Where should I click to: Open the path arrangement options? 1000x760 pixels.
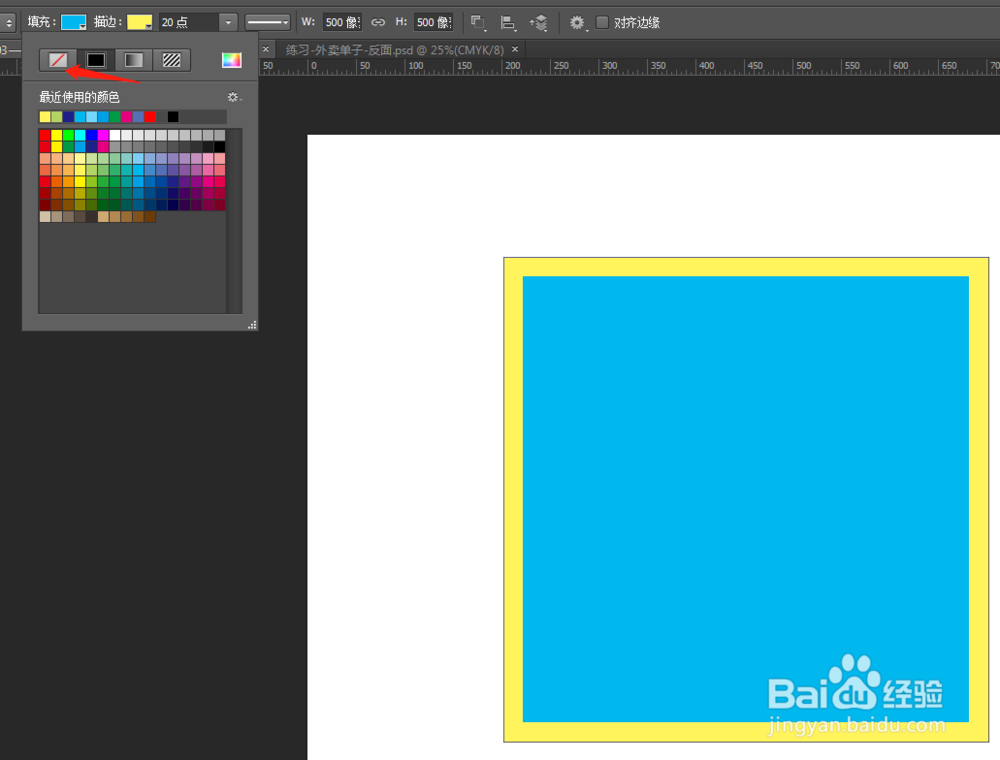pyautogui.click(x=538, y=23)
